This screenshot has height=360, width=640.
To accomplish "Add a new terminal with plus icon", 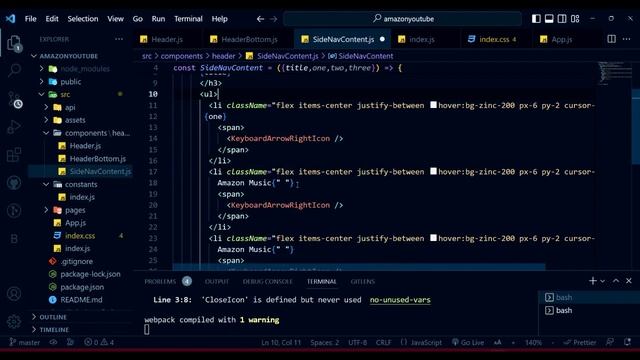I will click(593, 281).
